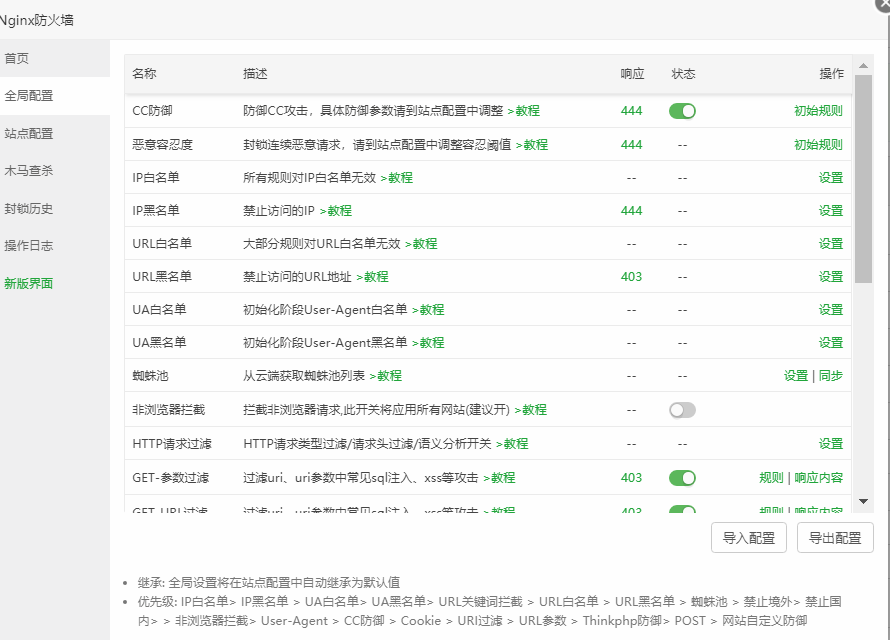Image resolution: width=890 pixels, height=640 pixels.
Task: Click the 导出配置 button
Action: [835, 538]
